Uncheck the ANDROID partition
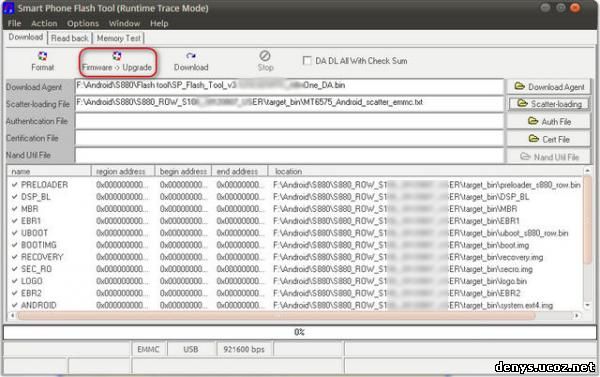The height and width of the screenshot is (377, 600). (x=15, y=305)
